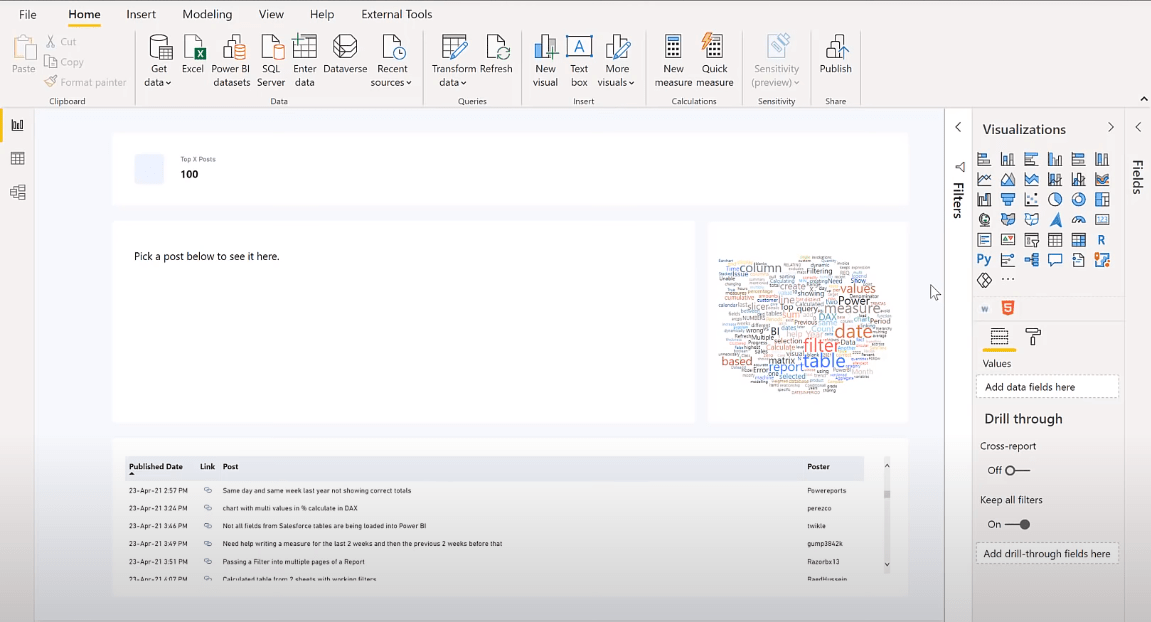The width and height of the screenshot is (1151, 622).
Task: Turn on Cross-report drill through
Action: (x=1017, y=470)
